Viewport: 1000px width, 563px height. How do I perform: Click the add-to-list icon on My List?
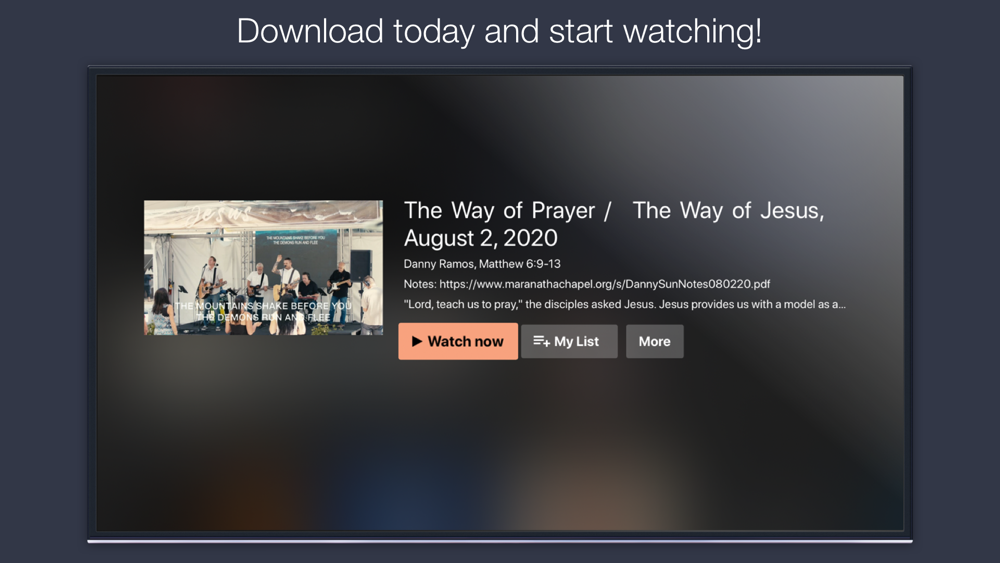(x=541, y=341)
